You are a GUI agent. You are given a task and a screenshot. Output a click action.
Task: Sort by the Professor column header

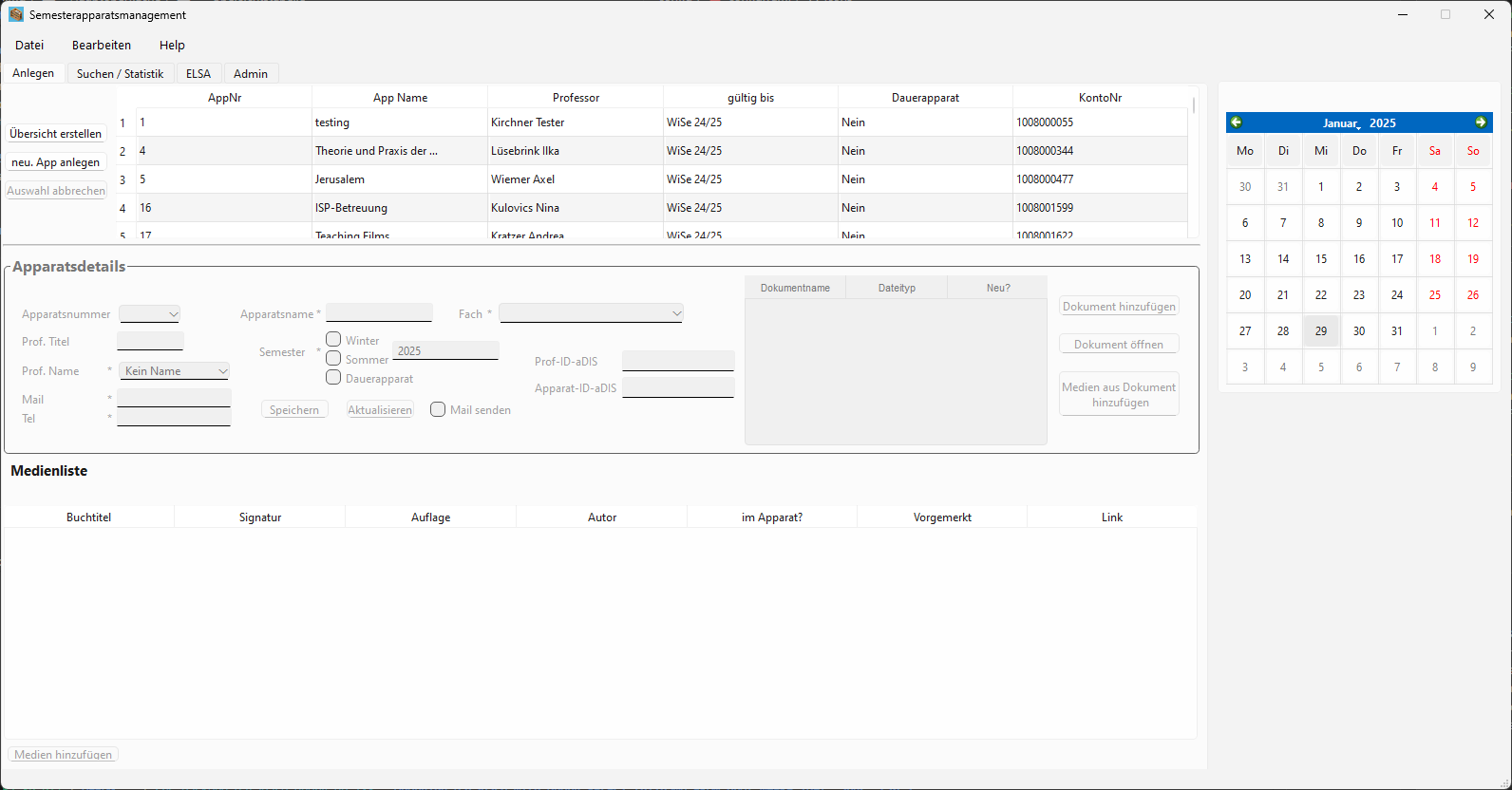[576, 97]
